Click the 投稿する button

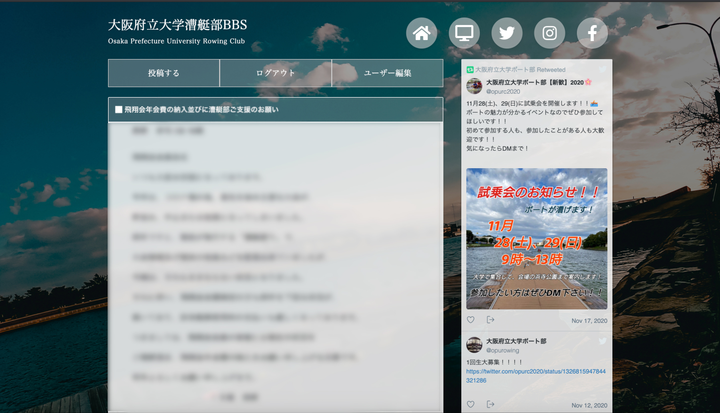(x=164, y=73)
